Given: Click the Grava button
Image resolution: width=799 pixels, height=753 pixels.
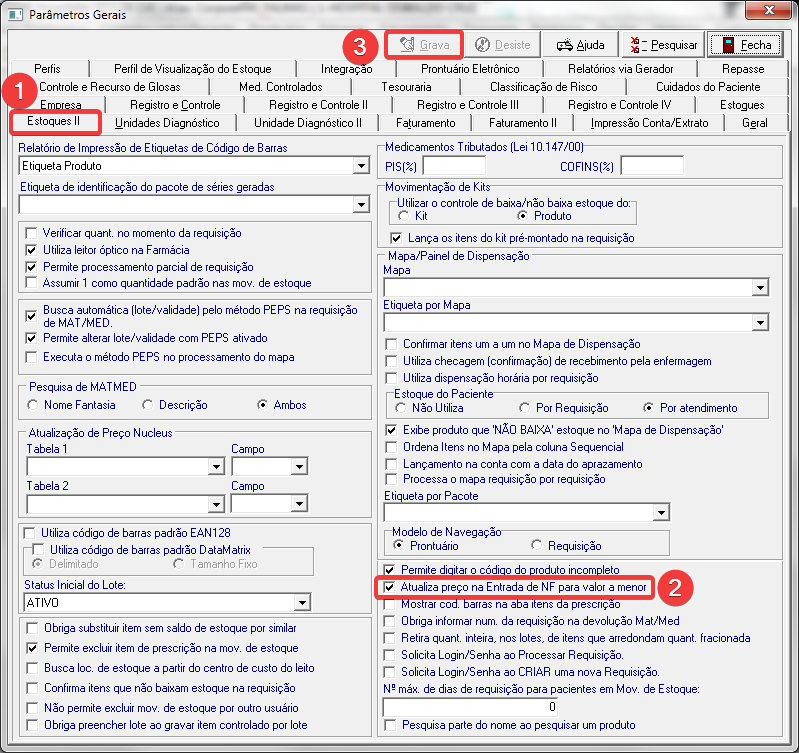Looking at the screenshot, I should point(424,45).
